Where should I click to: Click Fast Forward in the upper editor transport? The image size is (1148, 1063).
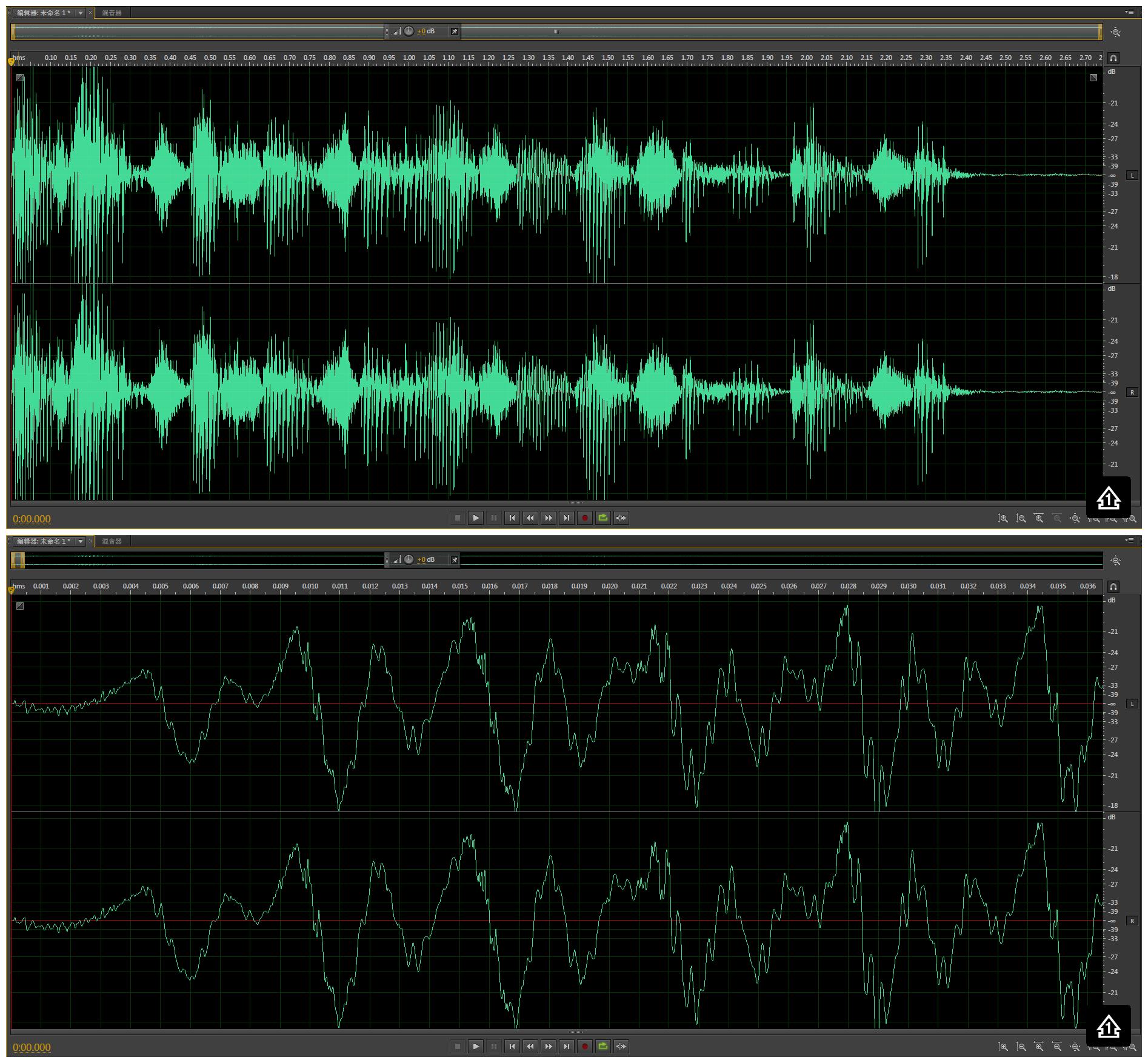tap(549, 518)
